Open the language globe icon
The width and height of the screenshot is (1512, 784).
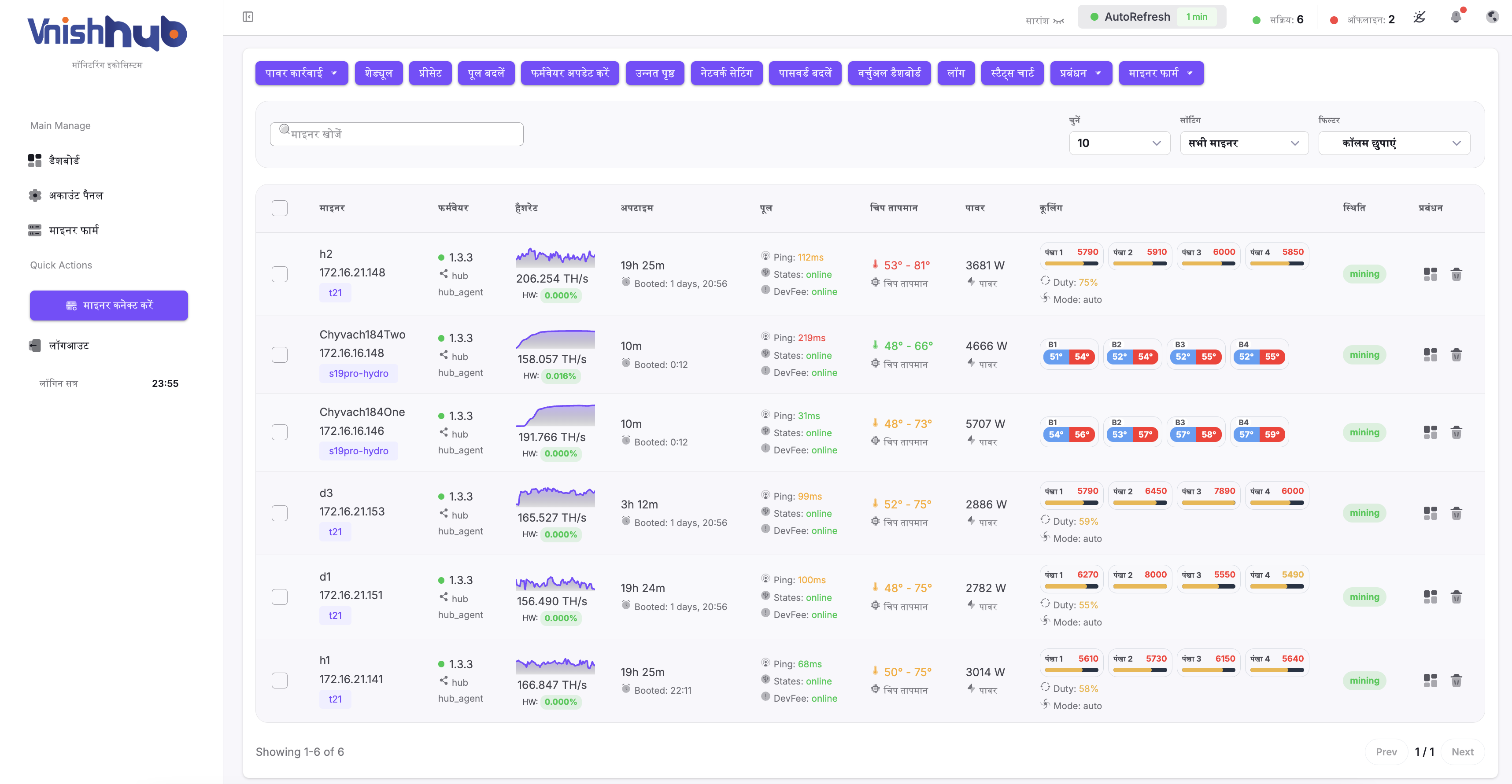click(x=1493, y=17)
